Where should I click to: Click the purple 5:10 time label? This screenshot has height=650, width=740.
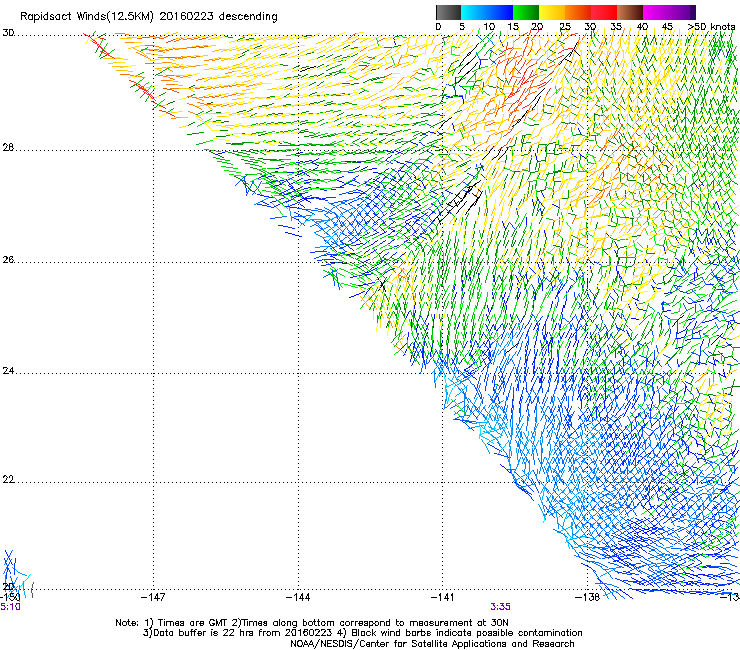point(10,607)
